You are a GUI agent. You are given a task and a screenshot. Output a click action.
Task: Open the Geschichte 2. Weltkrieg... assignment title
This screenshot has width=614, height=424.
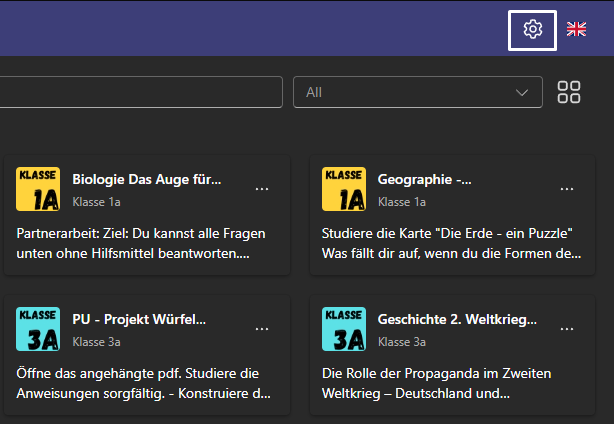pos(457,319)
